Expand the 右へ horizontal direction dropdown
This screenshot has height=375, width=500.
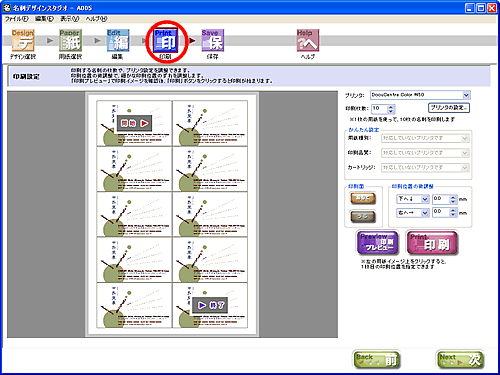click(425, 213)
